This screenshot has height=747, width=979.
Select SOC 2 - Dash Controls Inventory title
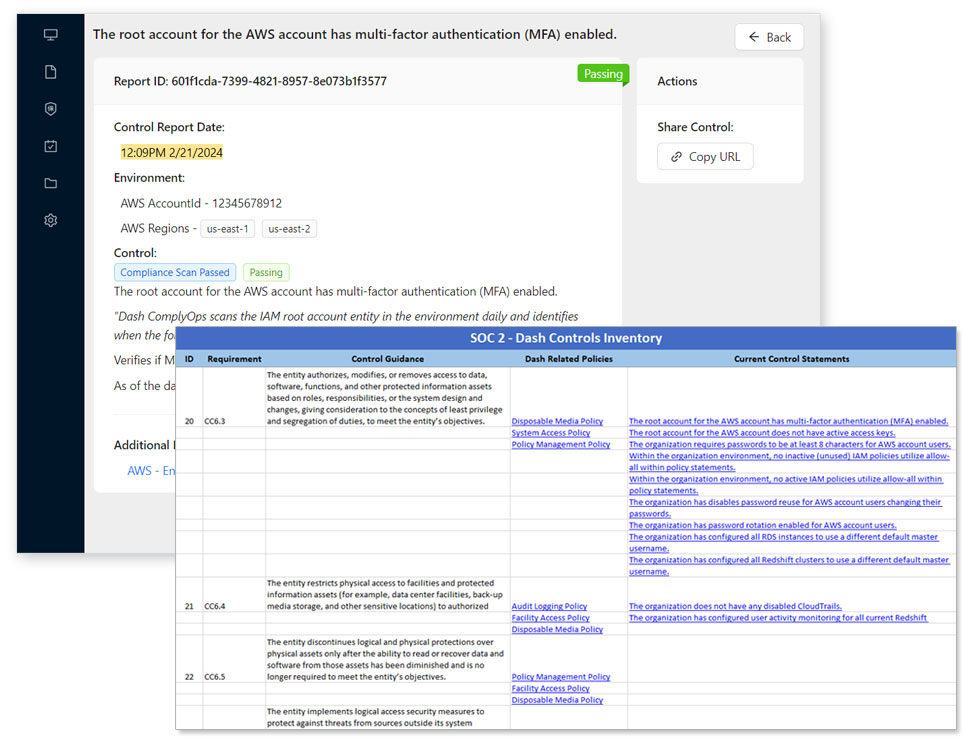pos(566,338)
